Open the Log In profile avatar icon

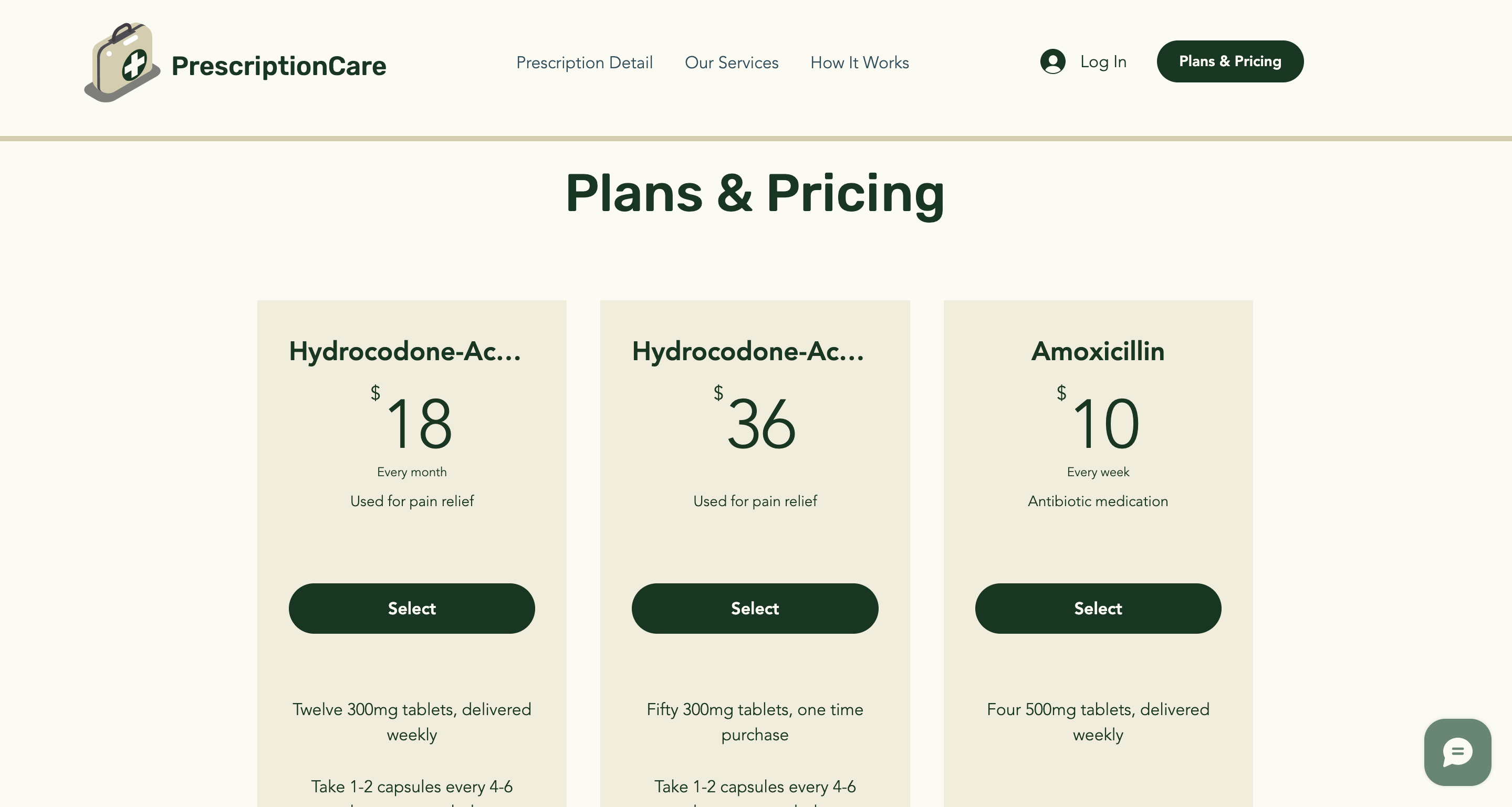click(x=1052, y=61)
